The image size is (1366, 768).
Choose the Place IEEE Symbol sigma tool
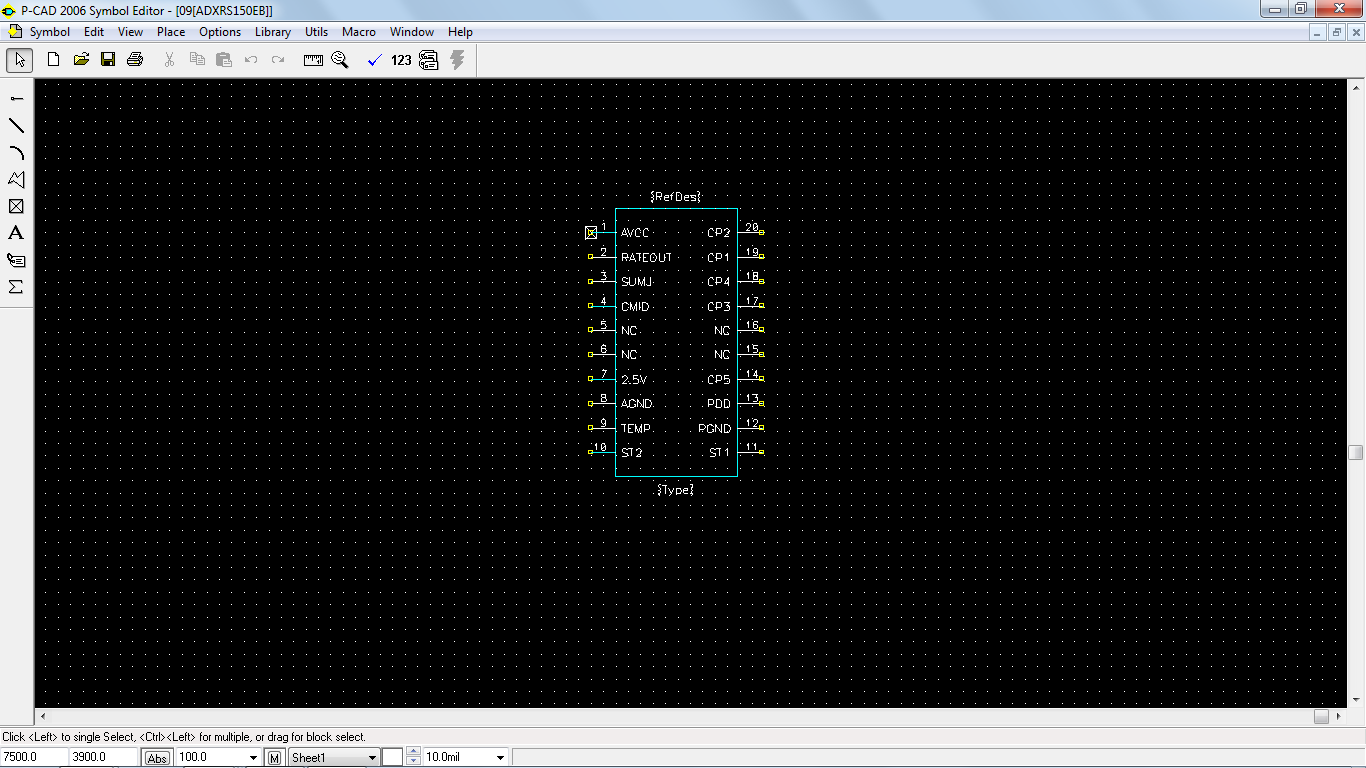[x=16, y=287]
